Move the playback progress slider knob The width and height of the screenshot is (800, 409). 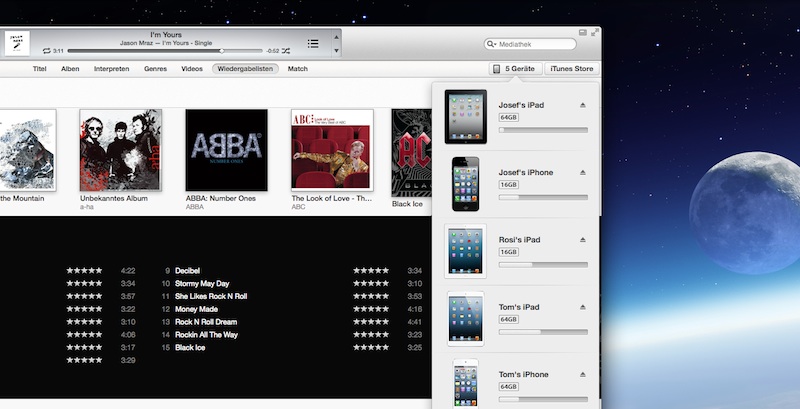click(x=221, y=51)
